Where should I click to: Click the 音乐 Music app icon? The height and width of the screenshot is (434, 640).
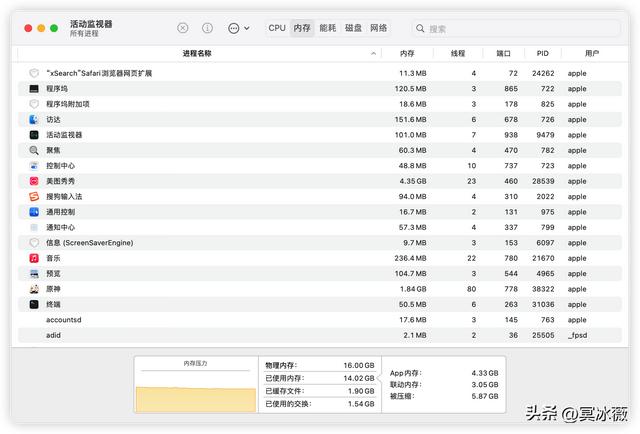(x=34, y=258)
